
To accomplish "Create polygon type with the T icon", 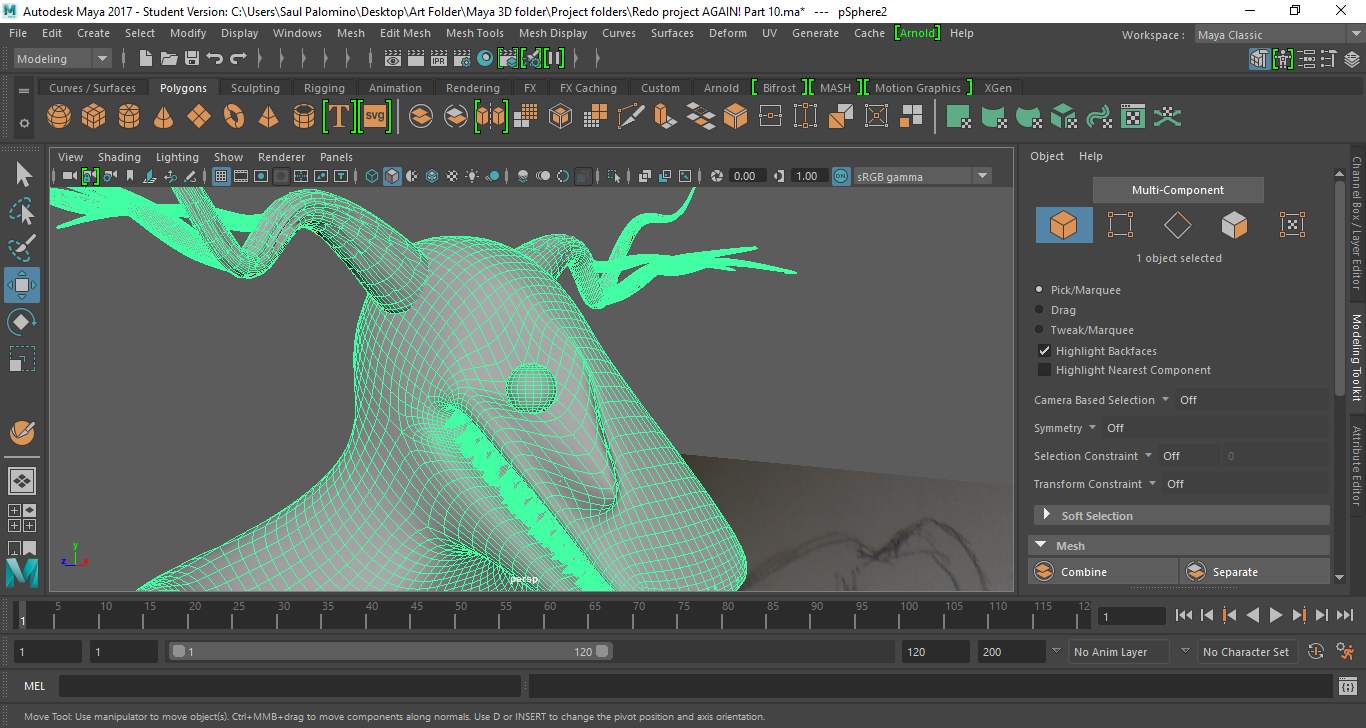I will pos(338,117).
